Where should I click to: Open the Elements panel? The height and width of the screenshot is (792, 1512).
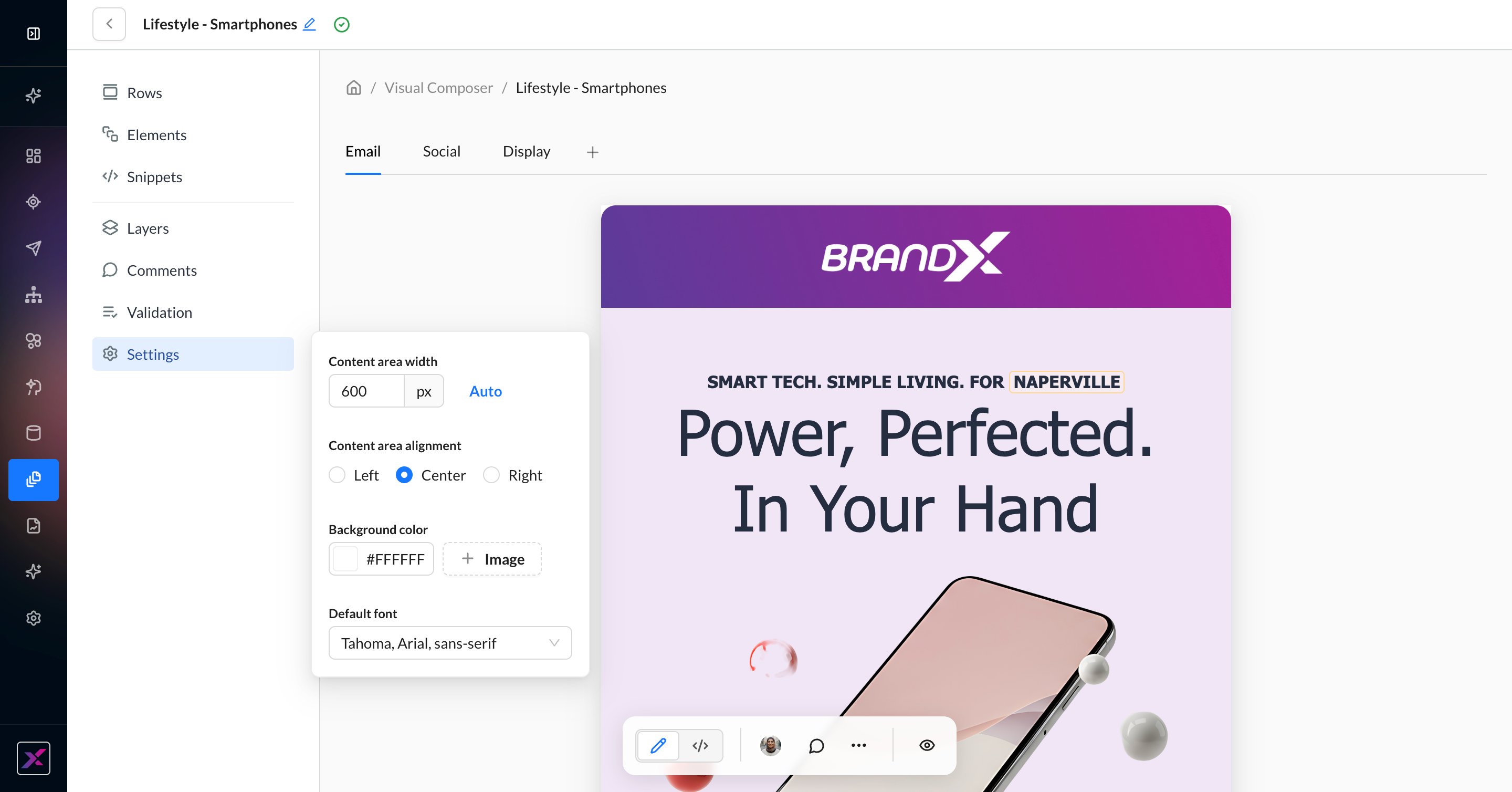point(193,135)
